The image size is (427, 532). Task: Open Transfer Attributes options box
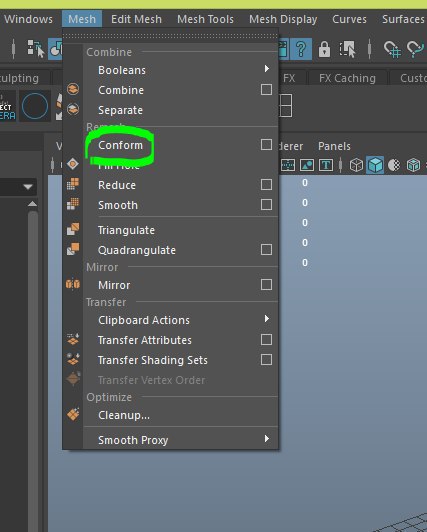(x=266, y=340)
